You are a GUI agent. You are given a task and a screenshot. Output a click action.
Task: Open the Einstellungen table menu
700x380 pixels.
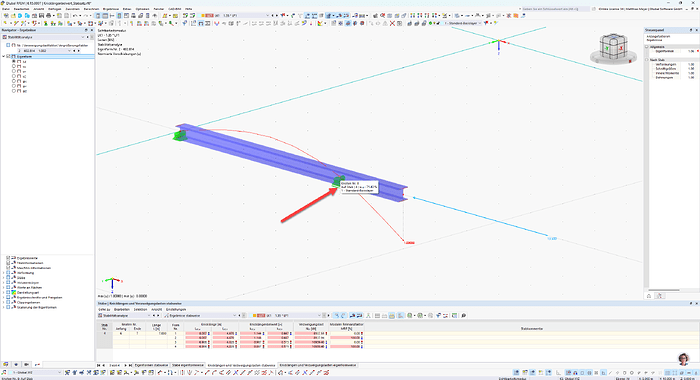click(x=175, y=309)
